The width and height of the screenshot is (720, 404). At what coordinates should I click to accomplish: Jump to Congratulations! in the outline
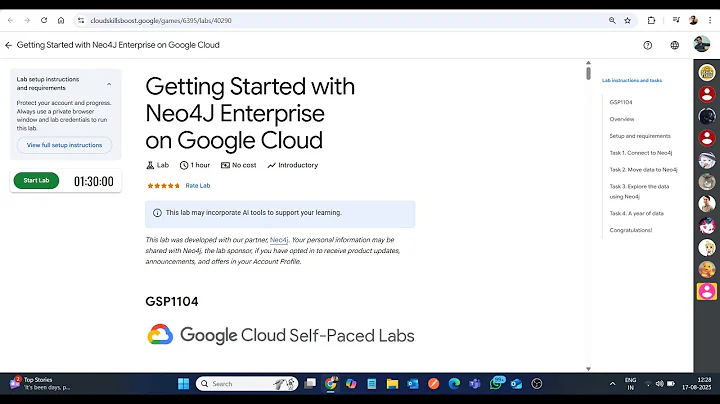click(630, 230)
